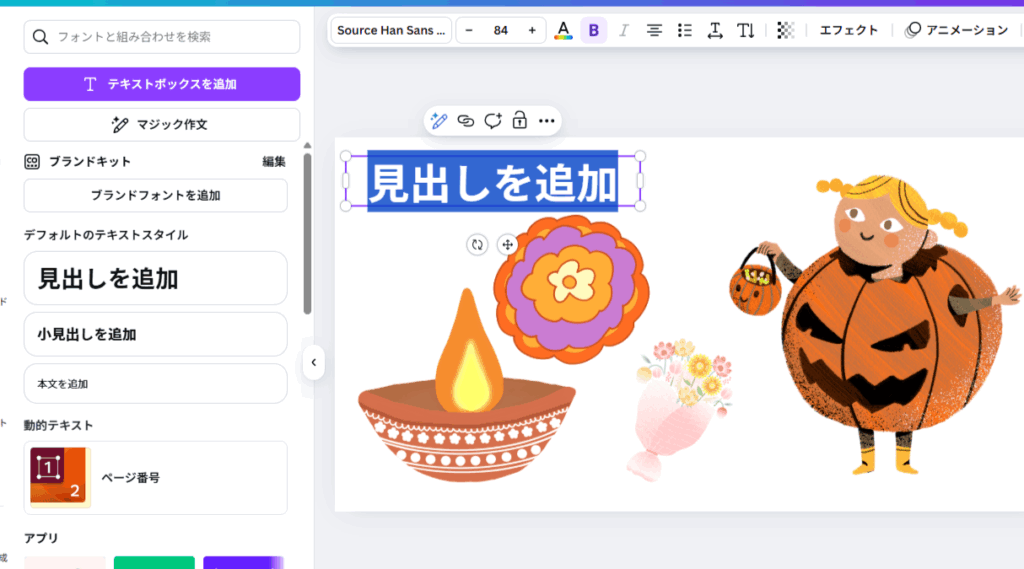Click the Magic Write pencil icon
This screenshot has width=1024, height=569.
coord(438,121)
